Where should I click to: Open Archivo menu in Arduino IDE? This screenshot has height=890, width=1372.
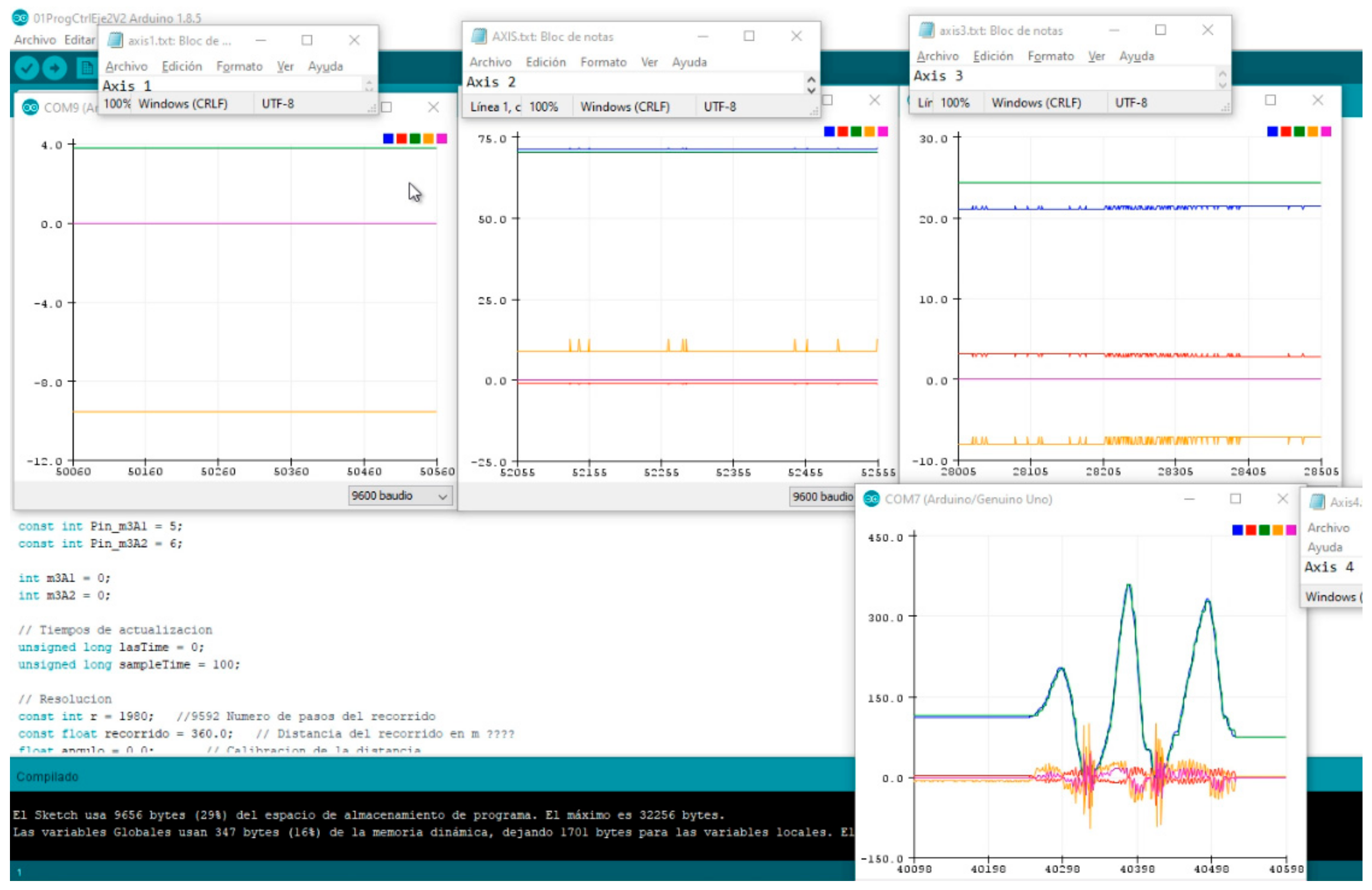35,40
